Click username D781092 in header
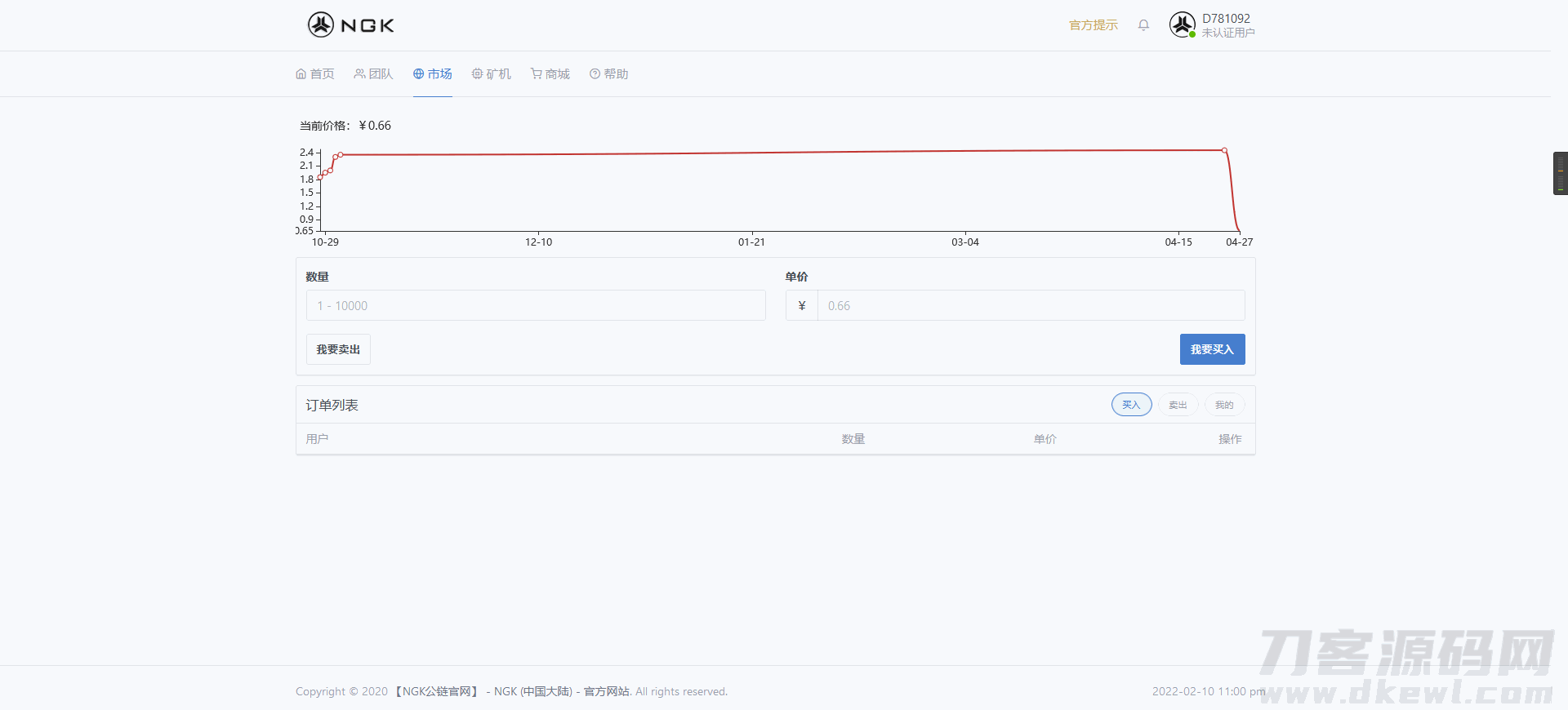 pyautogui.click(x=1226, y=19)
